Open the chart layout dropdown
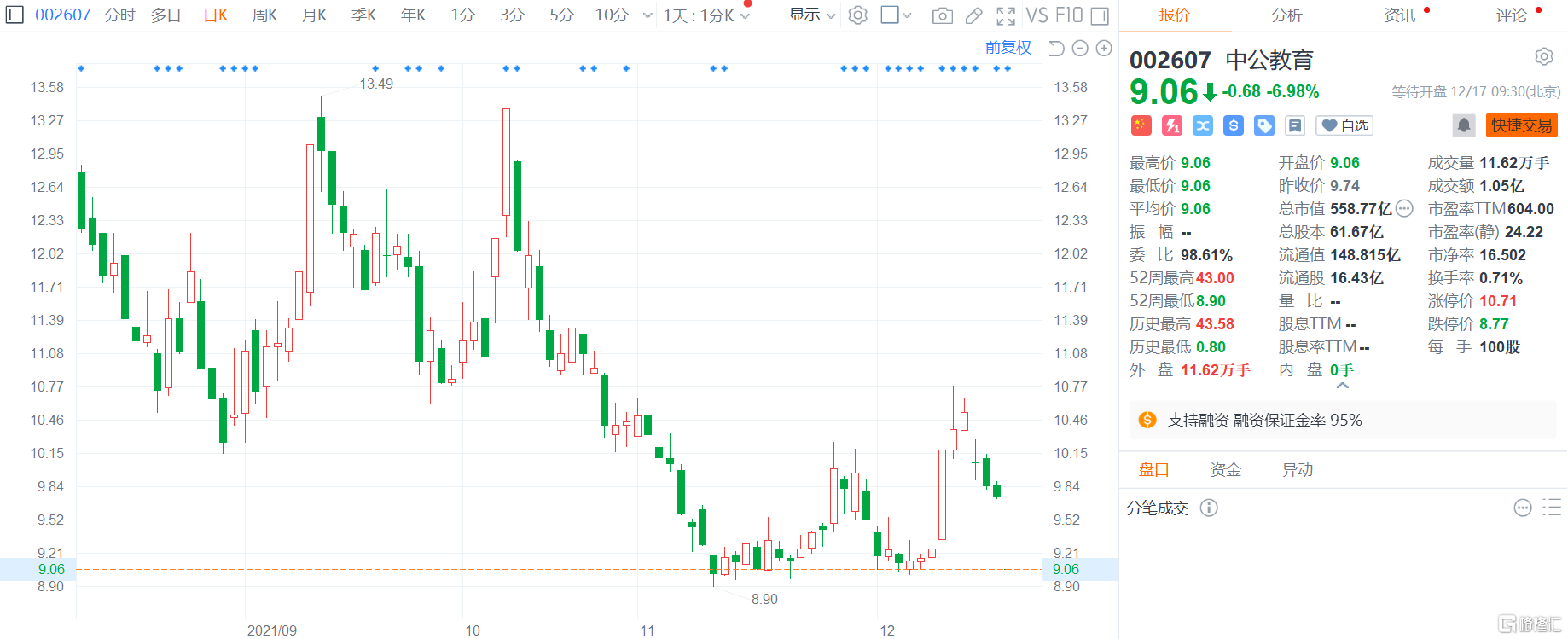Screen dimensions: 1568x639 [896, 15]
